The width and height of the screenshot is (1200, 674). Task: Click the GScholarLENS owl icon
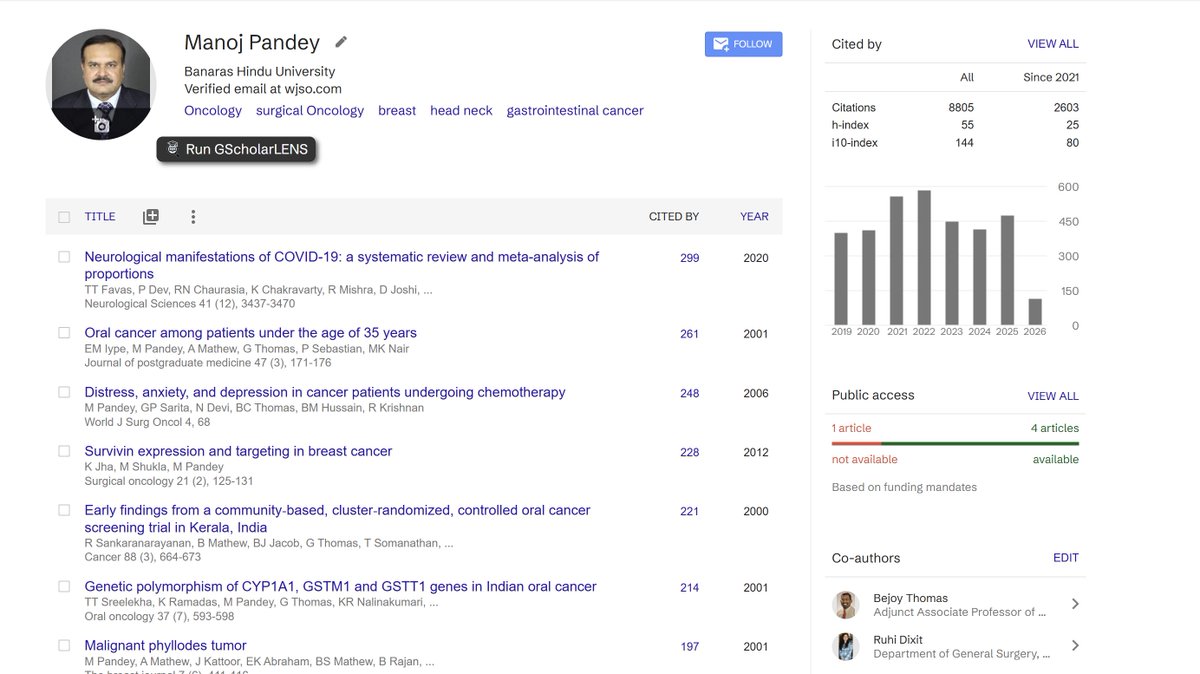click(173, 149)
